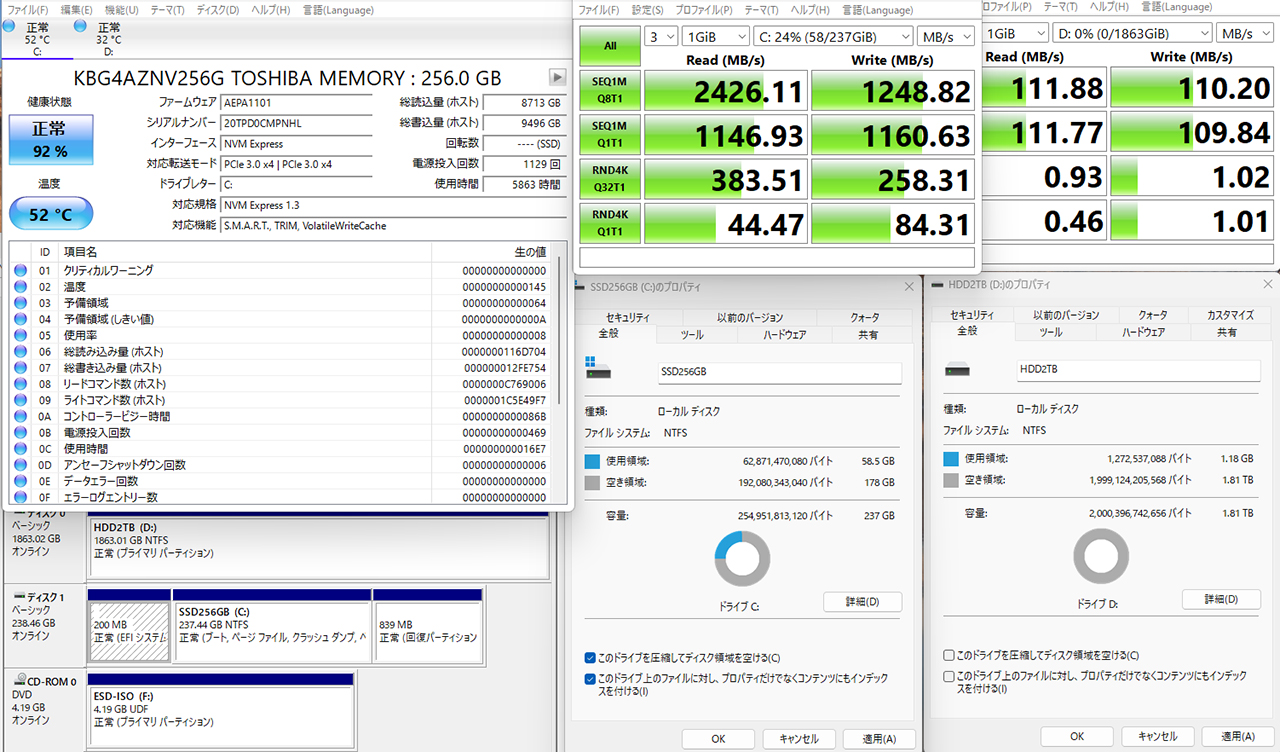The image size is (1280, 752).
Task: Uncheck content indexing in SSD256GB (C:) properties
Action: pyautogui.click(x=590, y=678)
